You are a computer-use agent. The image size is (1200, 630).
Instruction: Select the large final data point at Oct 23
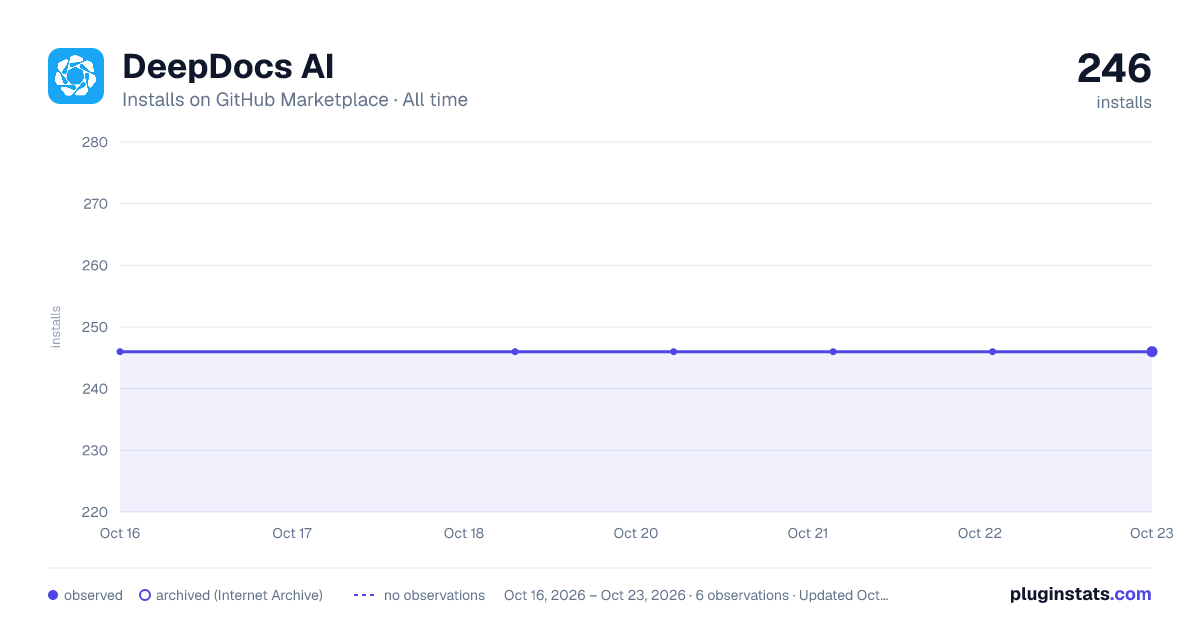[1152, 352]
